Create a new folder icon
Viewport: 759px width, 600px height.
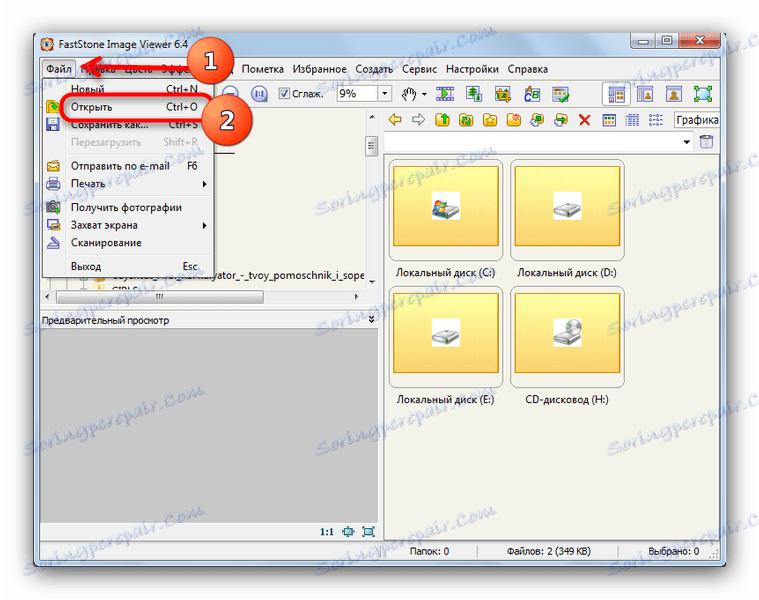[514, 120]
